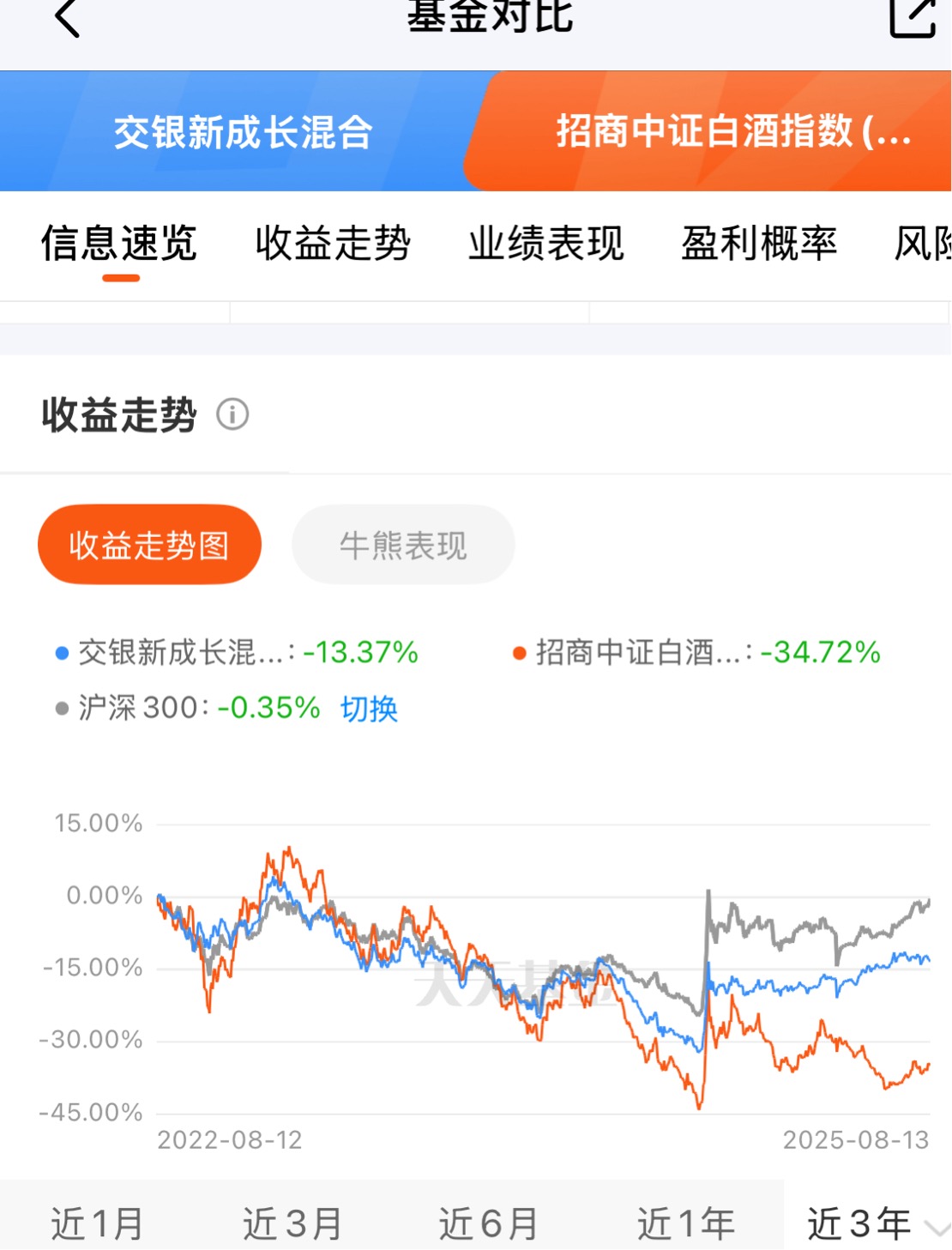Open the info icon beside 收益走势
The height and width of the screenshot is (1250, 952).
coord(232,414)
